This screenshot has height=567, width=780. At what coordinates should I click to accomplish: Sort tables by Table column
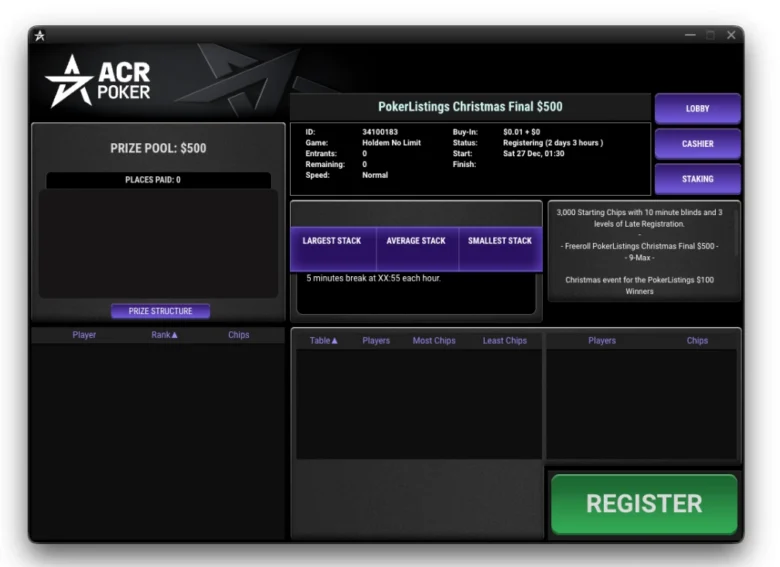point(323,341)
